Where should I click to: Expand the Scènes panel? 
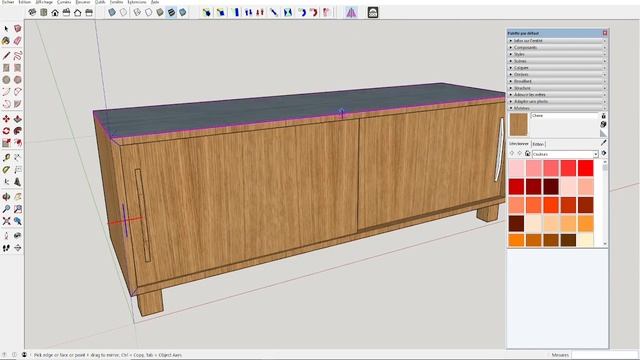(557, 61)
